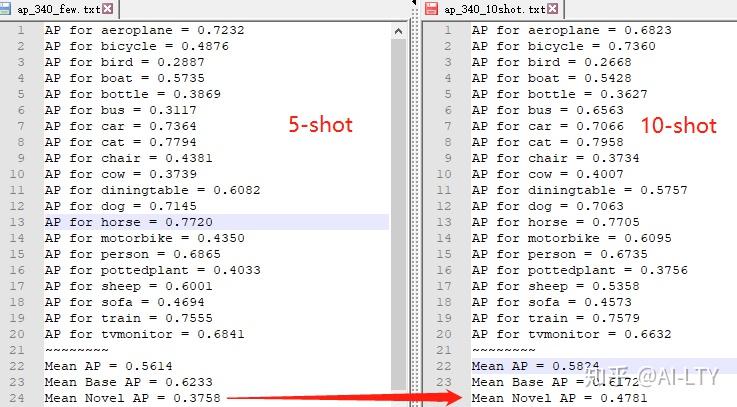Click line number 21 in the left pane
Image resolution: width=737 pixels, height=407 pixels.
[x=17, y=350]
